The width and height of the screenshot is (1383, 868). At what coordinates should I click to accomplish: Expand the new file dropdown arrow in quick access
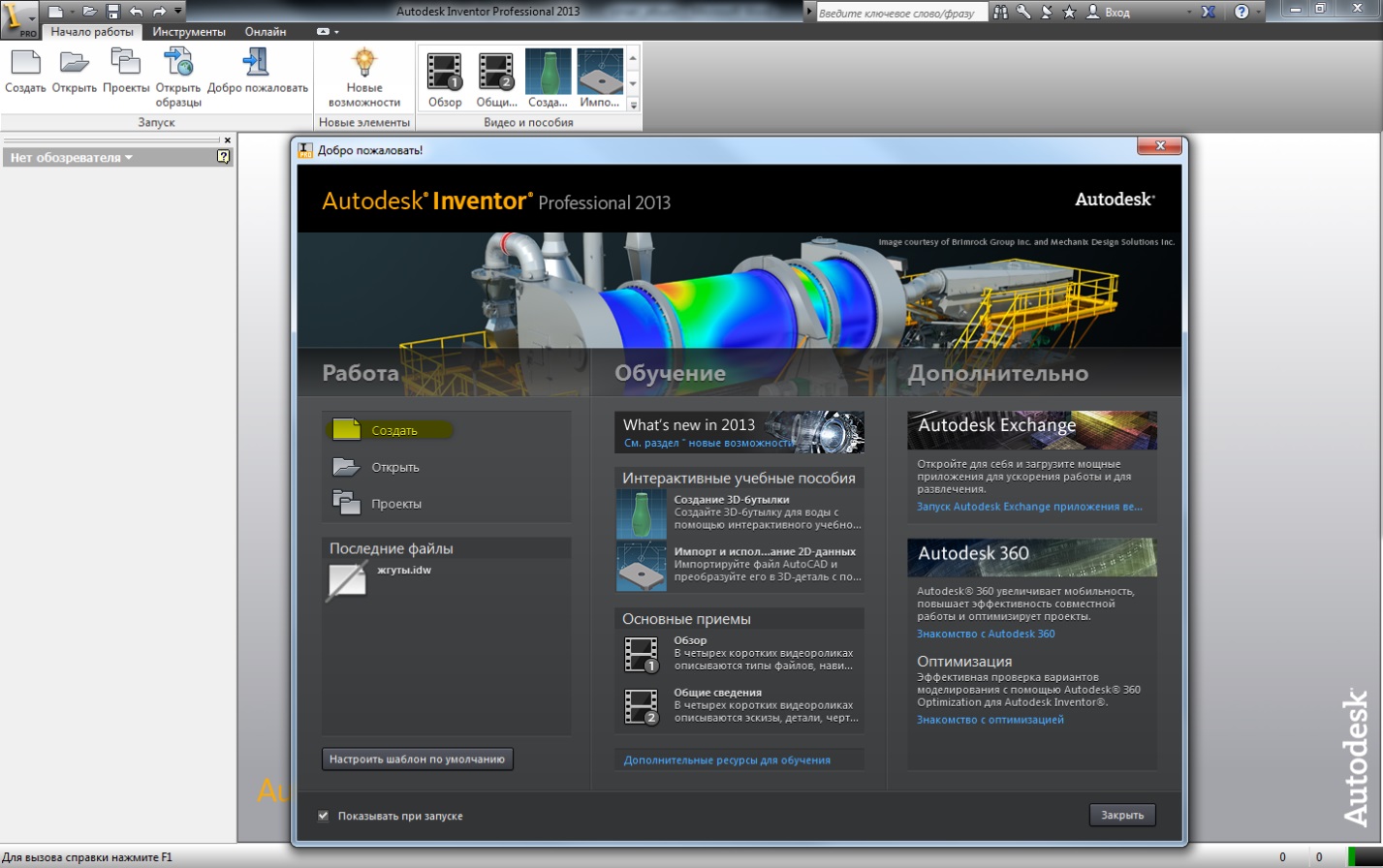71,12
